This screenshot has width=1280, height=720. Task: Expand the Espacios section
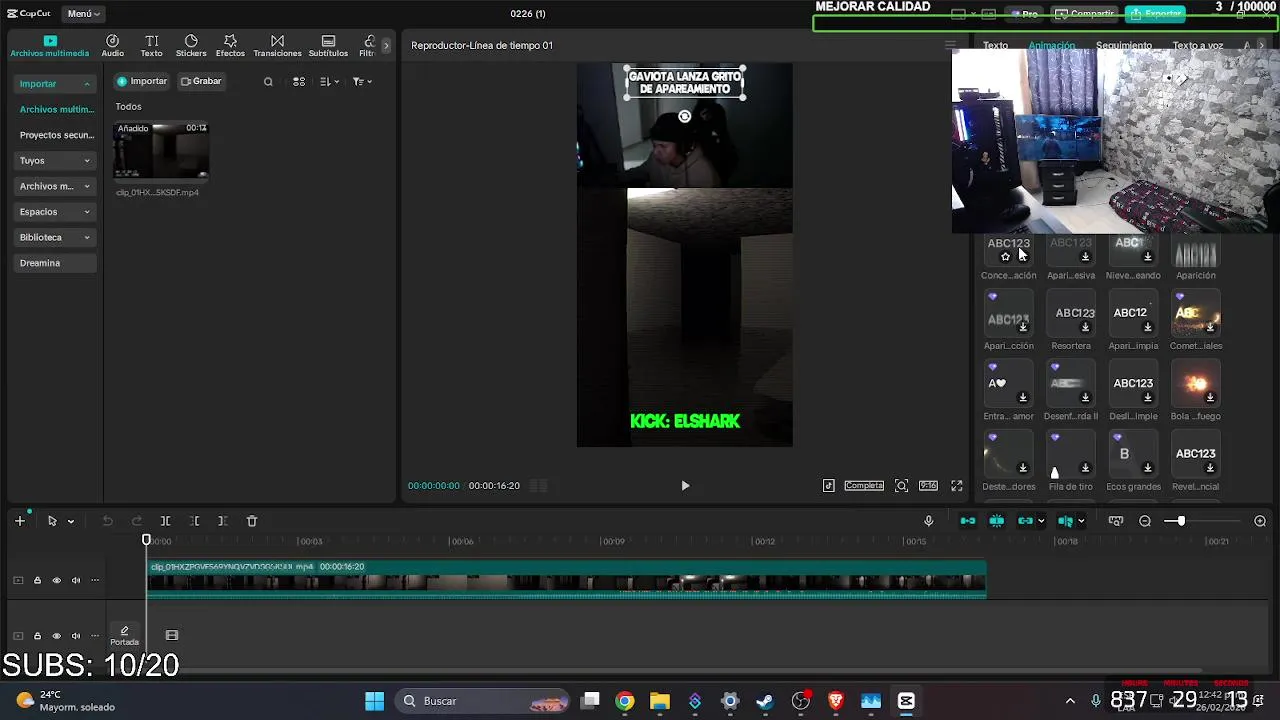pyautogui.click(x=56, y=212)
